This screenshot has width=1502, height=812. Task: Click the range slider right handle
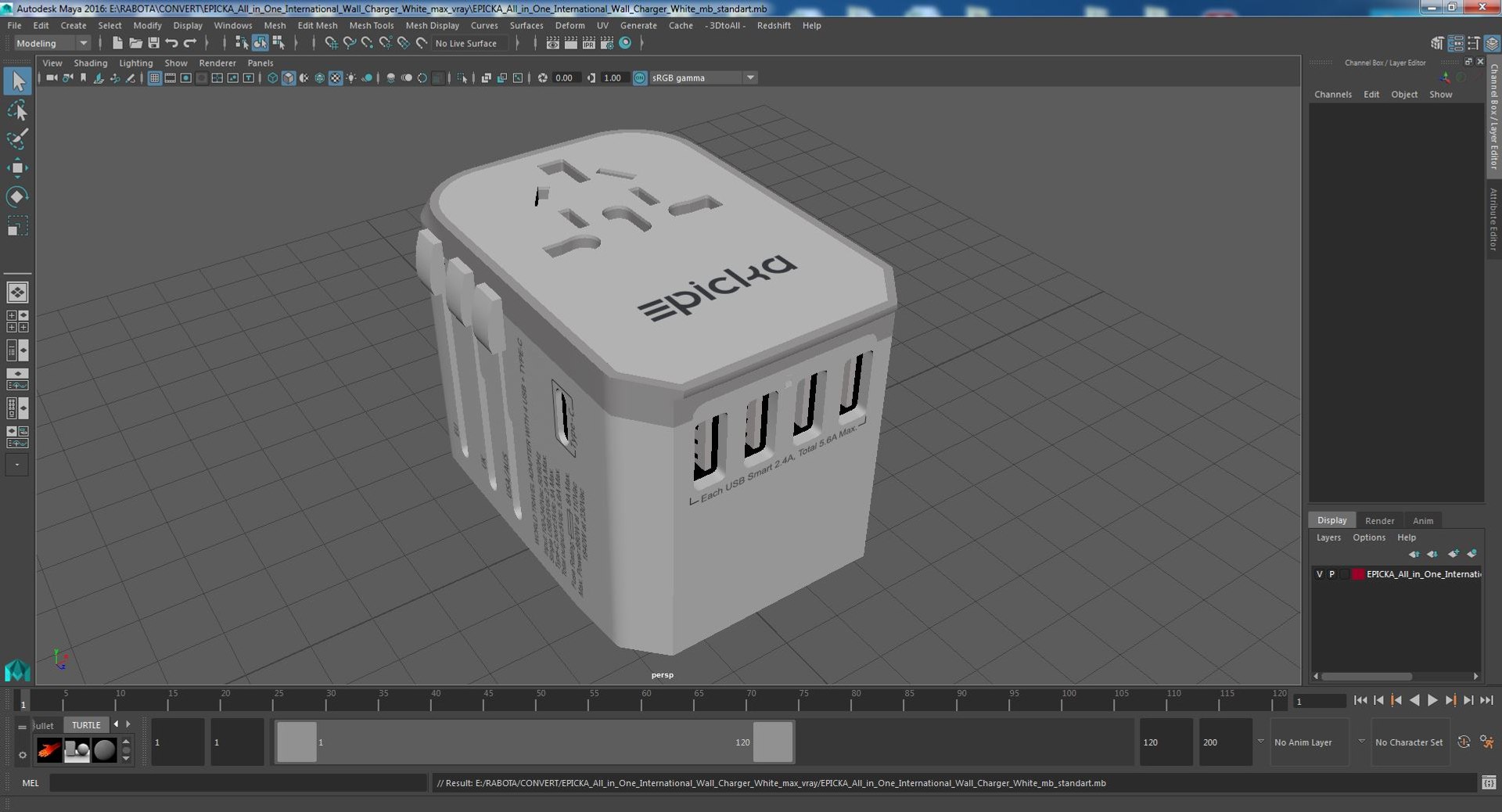(773, 742)
